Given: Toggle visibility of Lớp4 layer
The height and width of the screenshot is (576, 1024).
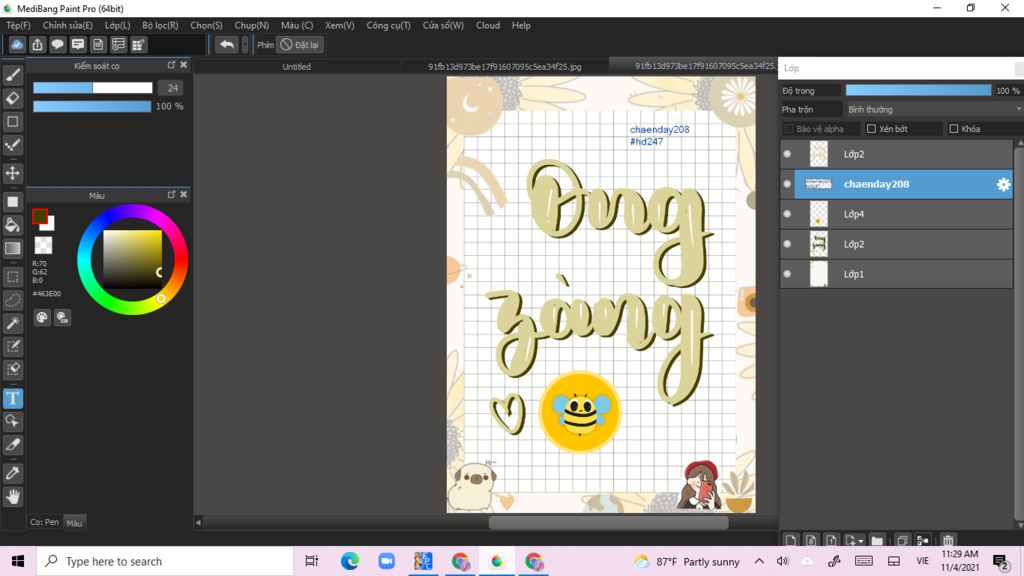Looking at the screenshot, I should pyautogui.click(x=787, y=214).
